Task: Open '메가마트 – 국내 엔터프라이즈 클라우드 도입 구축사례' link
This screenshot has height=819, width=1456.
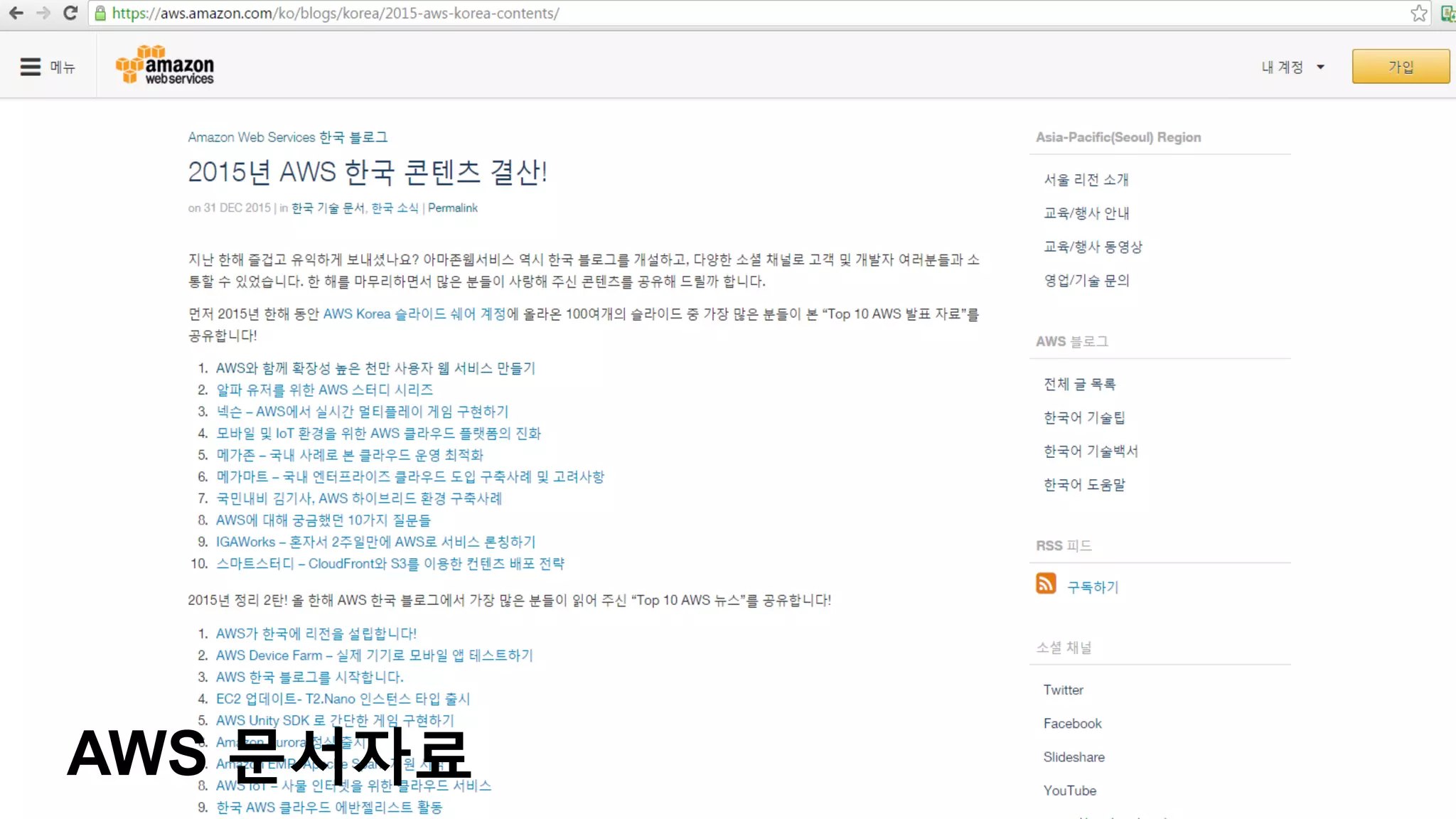Action: click(x=410, y=476)
